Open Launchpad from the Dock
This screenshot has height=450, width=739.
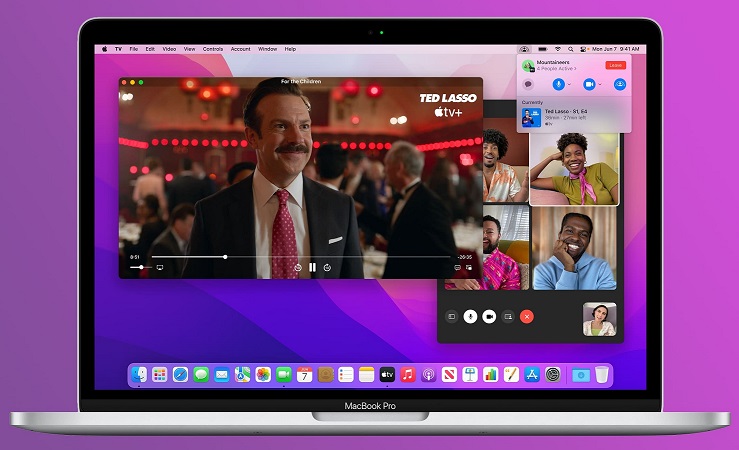160,375
